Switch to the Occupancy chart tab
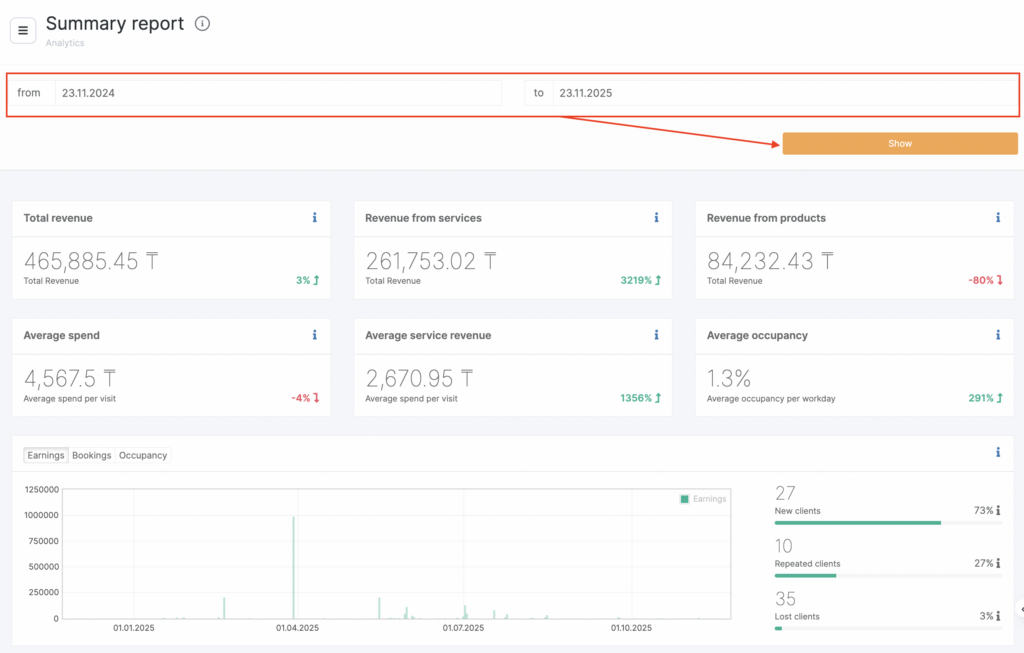1024x653 pixels. pyautogui.click(x=143, y=455)
